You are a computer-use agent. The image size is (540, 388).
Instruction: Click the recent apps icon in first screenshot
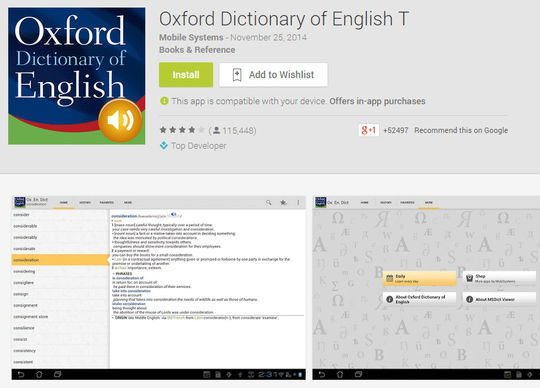[x=58, y=374]
